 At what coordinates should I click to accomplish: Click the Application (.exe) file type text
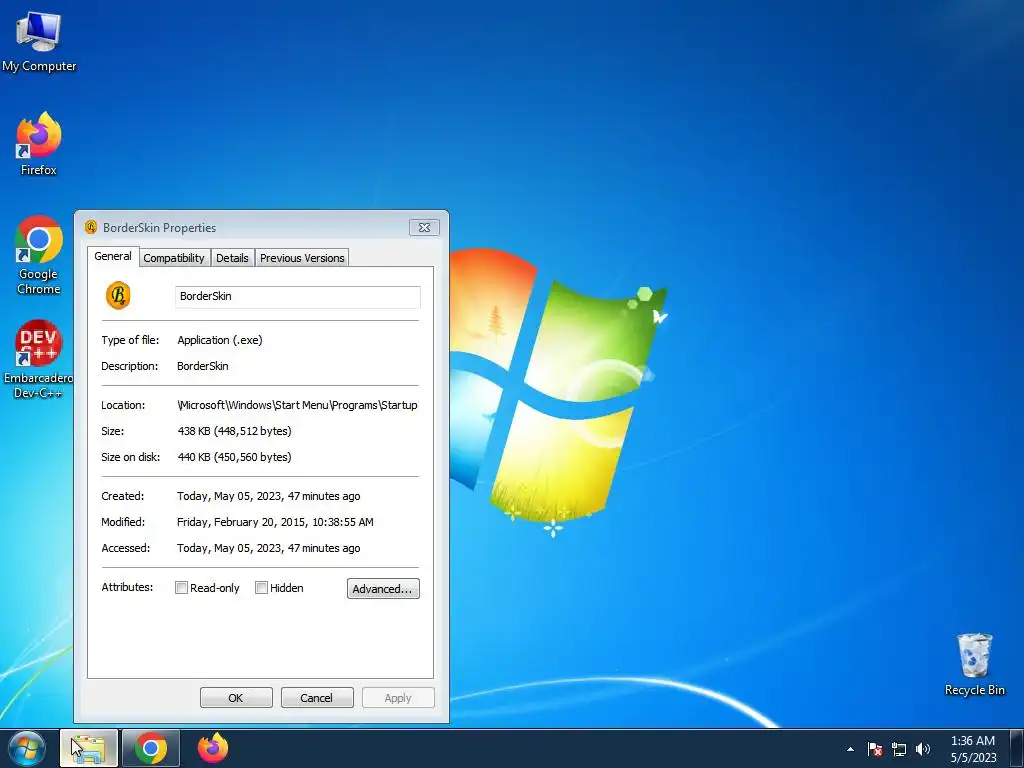click(220, 340)
